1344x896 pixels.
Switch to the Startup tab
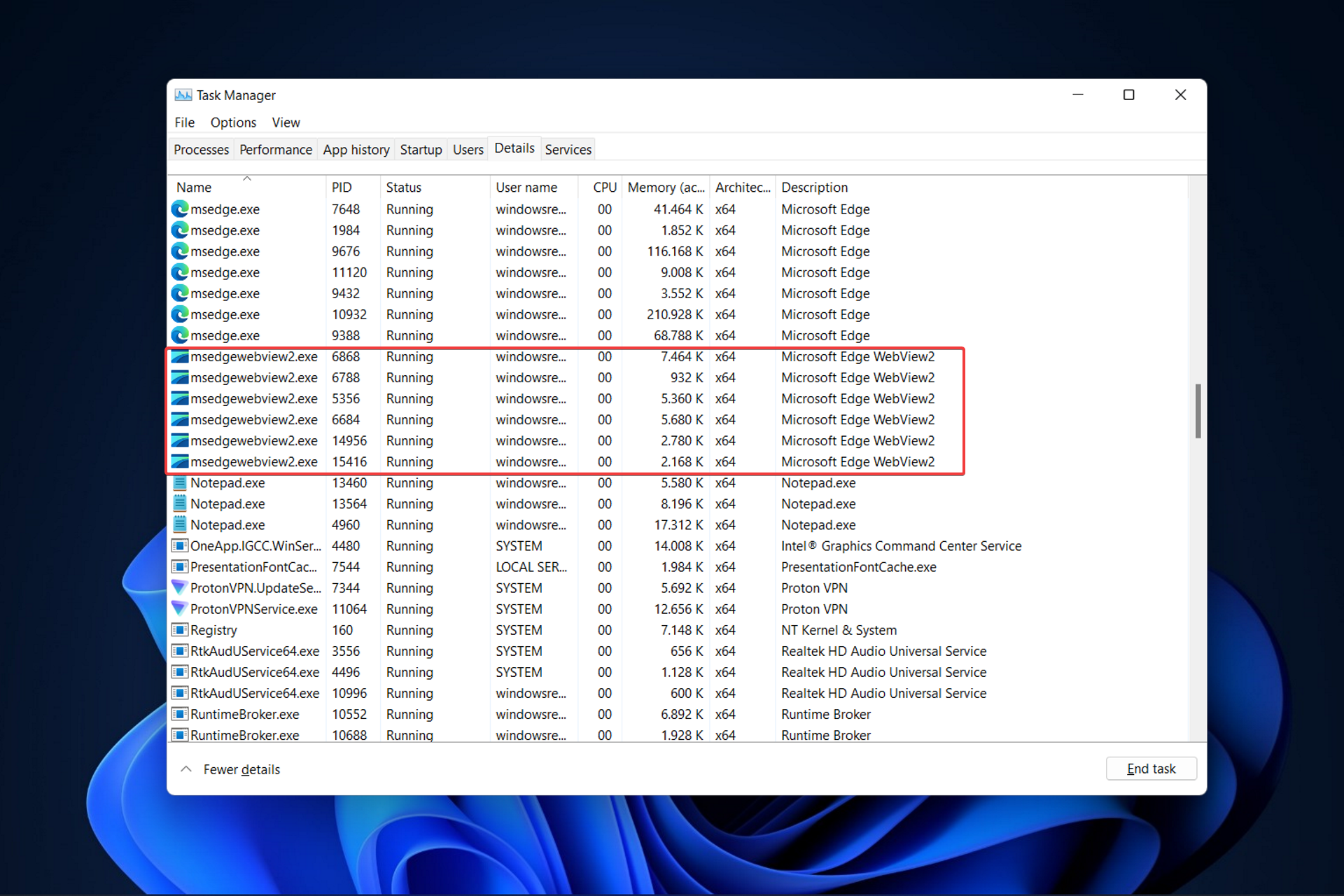(419, 149)
